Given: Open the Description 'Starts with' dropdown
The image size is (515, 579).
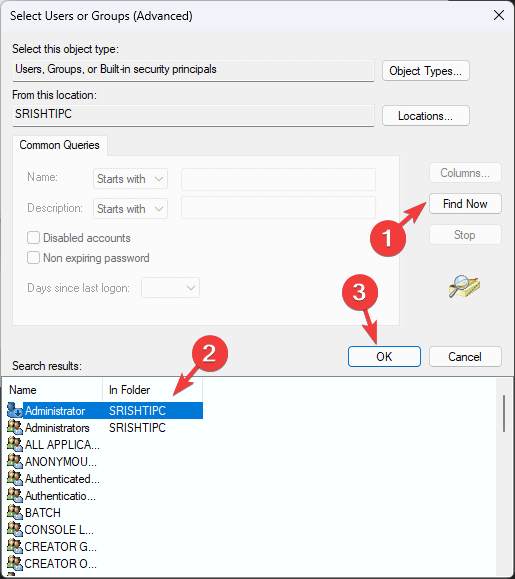Looking at the screenshot, I should pos(130,209).
